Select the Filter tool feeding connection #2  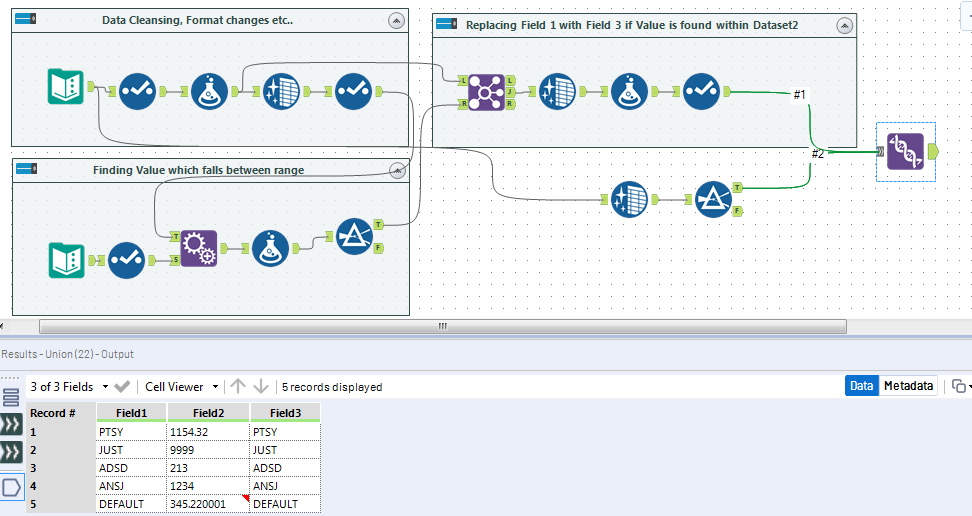713,200
